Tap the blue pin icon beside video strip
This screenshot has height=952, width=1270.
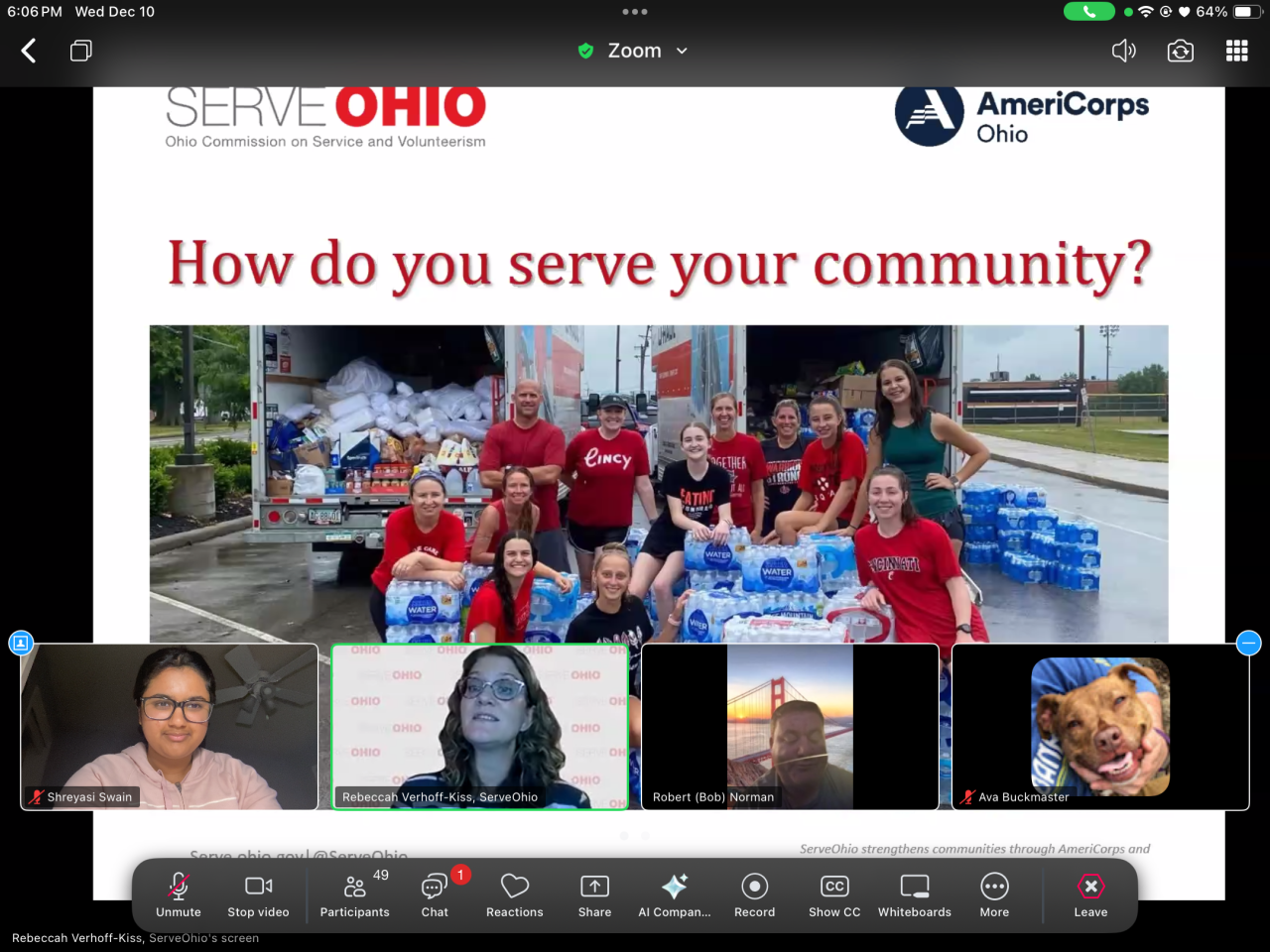[21, 644]
